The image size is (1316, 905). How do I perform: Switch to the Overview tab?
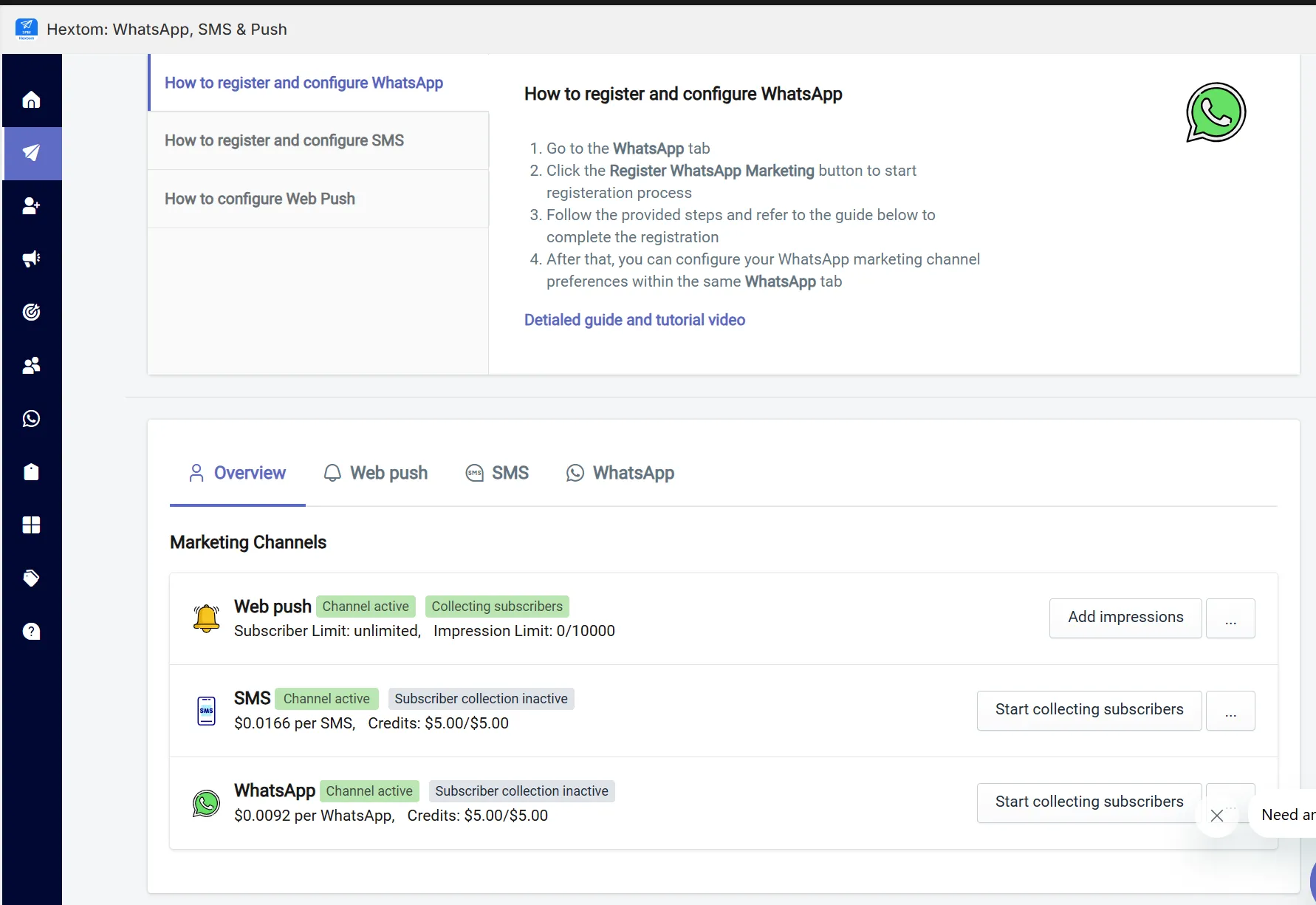pyautogui.click(x=238, y=473)
